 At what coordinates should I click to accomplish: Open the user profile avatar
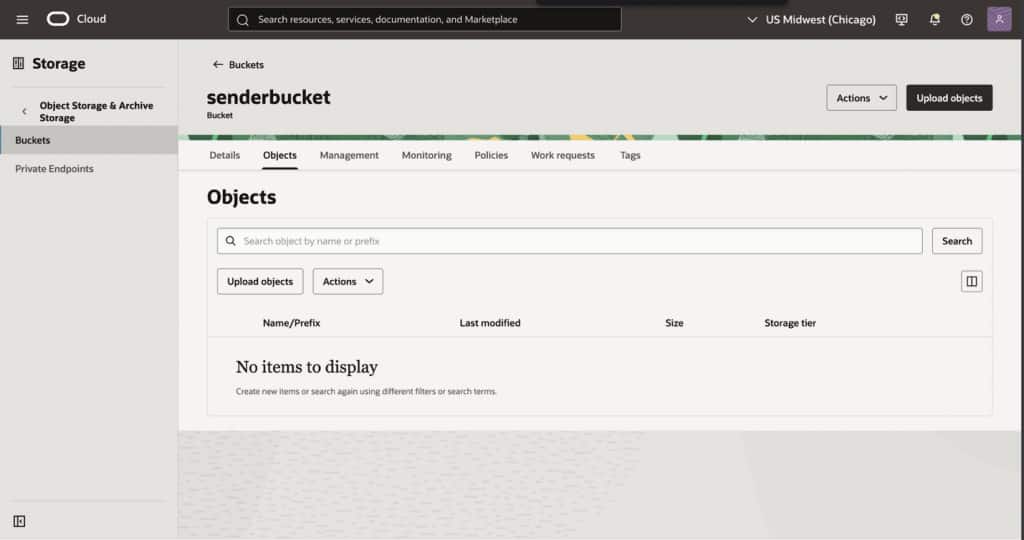point(999,19)
